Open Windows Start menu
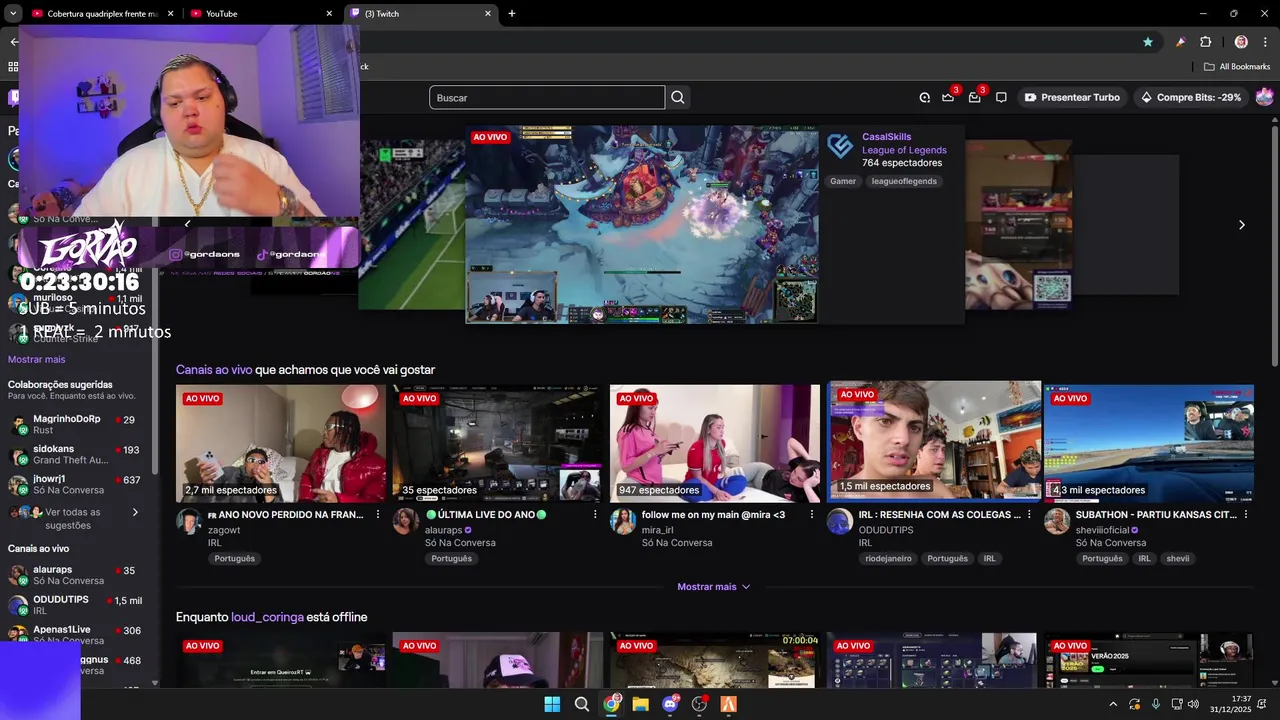The width and height of the screenshot is (1280, 720). [552, 704]
